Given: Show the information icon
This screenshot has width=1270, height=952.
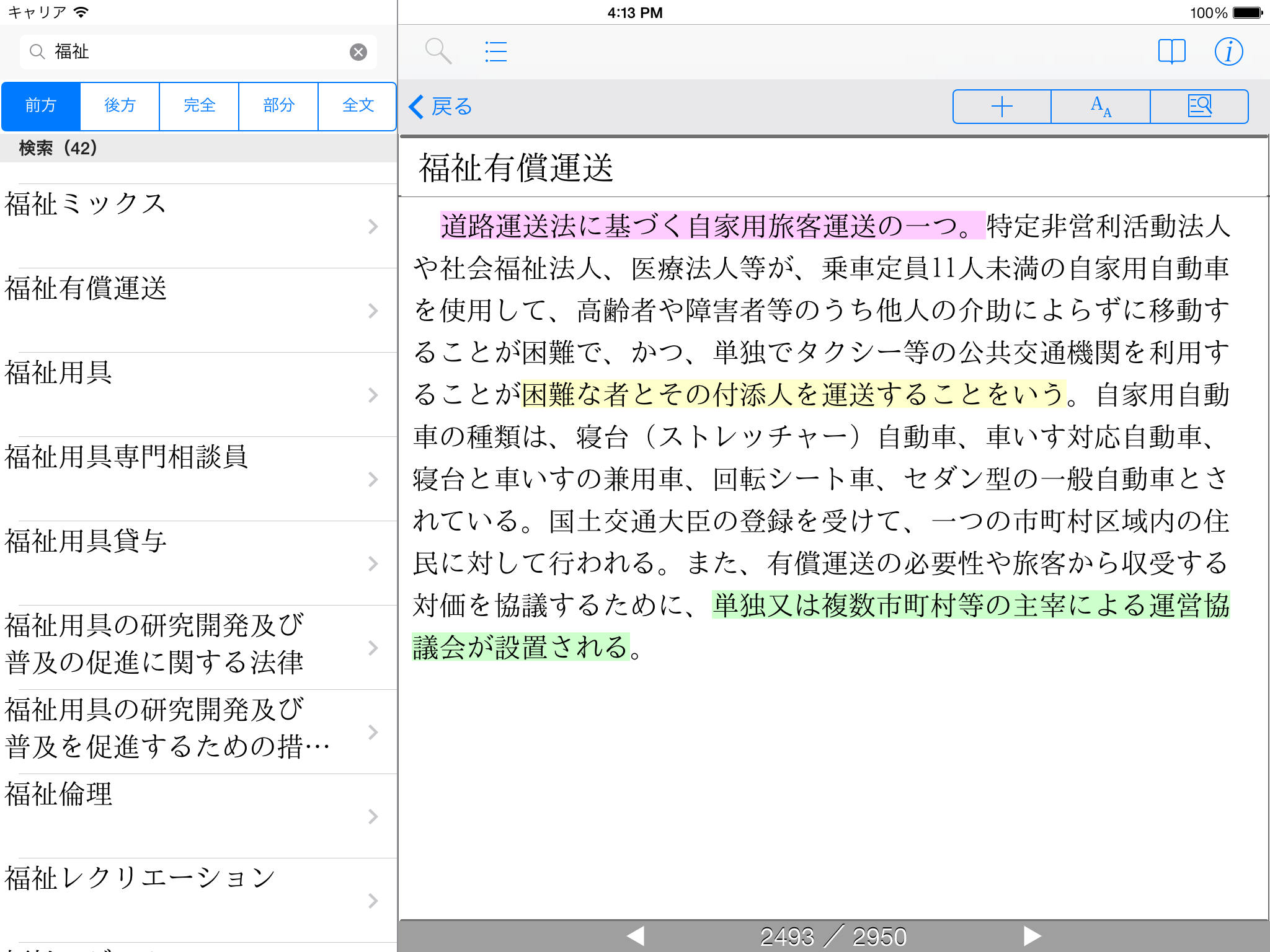Looking at the screenshot, I should click(x=1228, y=51).
